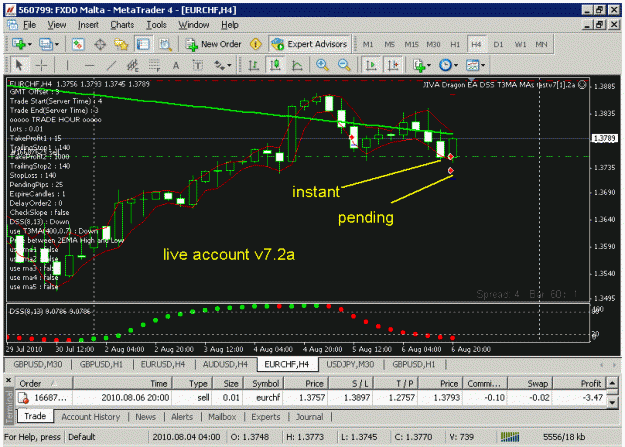The width and height of the screenshot is (625, 447).
Task: Toggle the Terminal window icon
Action: pos(143,44)
